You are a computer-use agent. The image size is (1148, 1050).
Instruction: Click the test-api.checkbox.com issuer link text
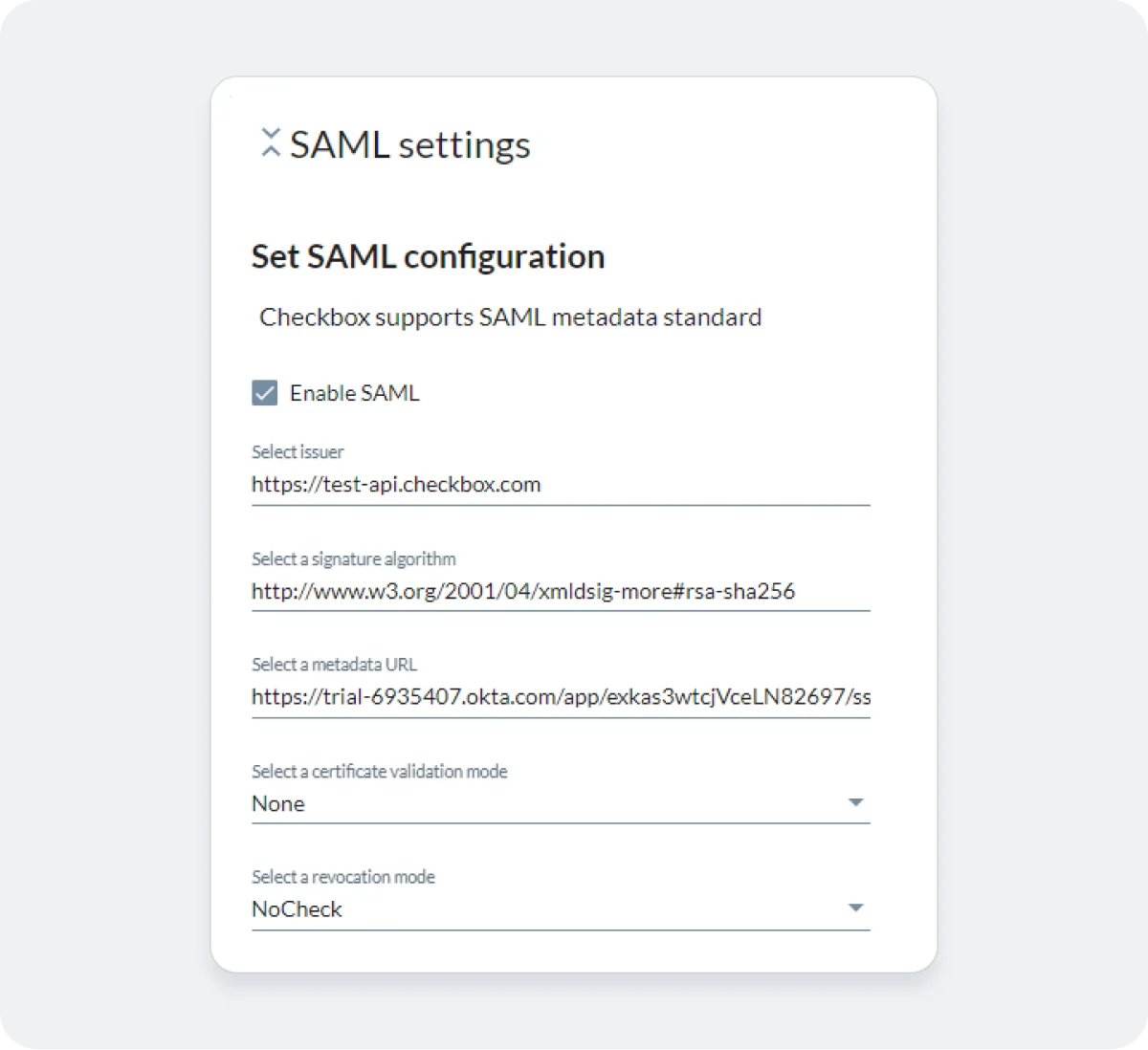pyautogui.click(x=395, y=484)
